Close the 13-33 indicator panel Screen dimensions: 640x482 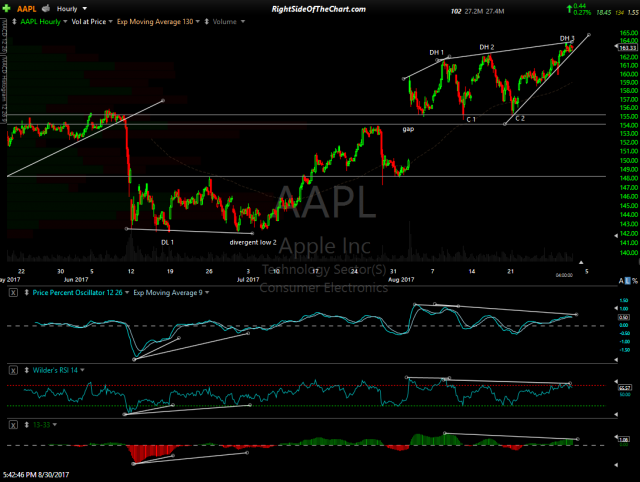(x=13, y=425)
